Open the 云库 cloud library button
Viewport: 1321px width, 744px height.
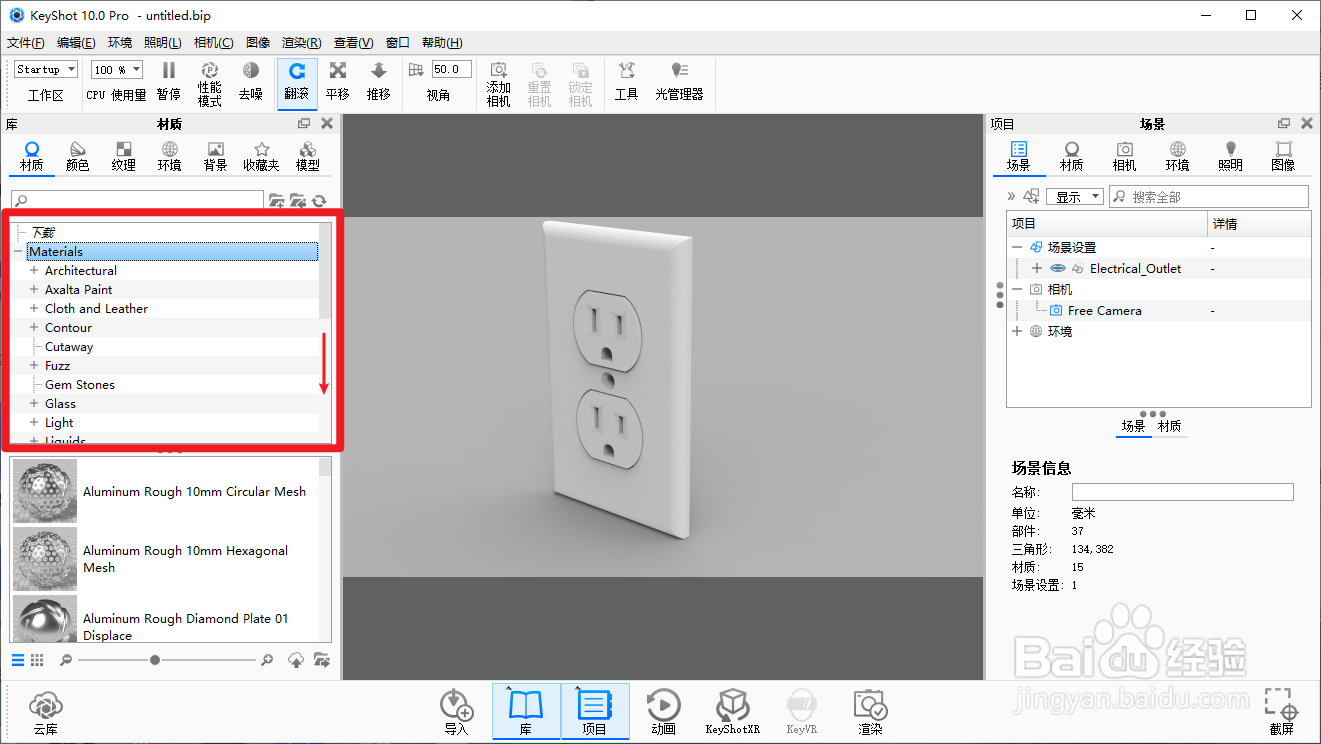[x=46, y=712]
